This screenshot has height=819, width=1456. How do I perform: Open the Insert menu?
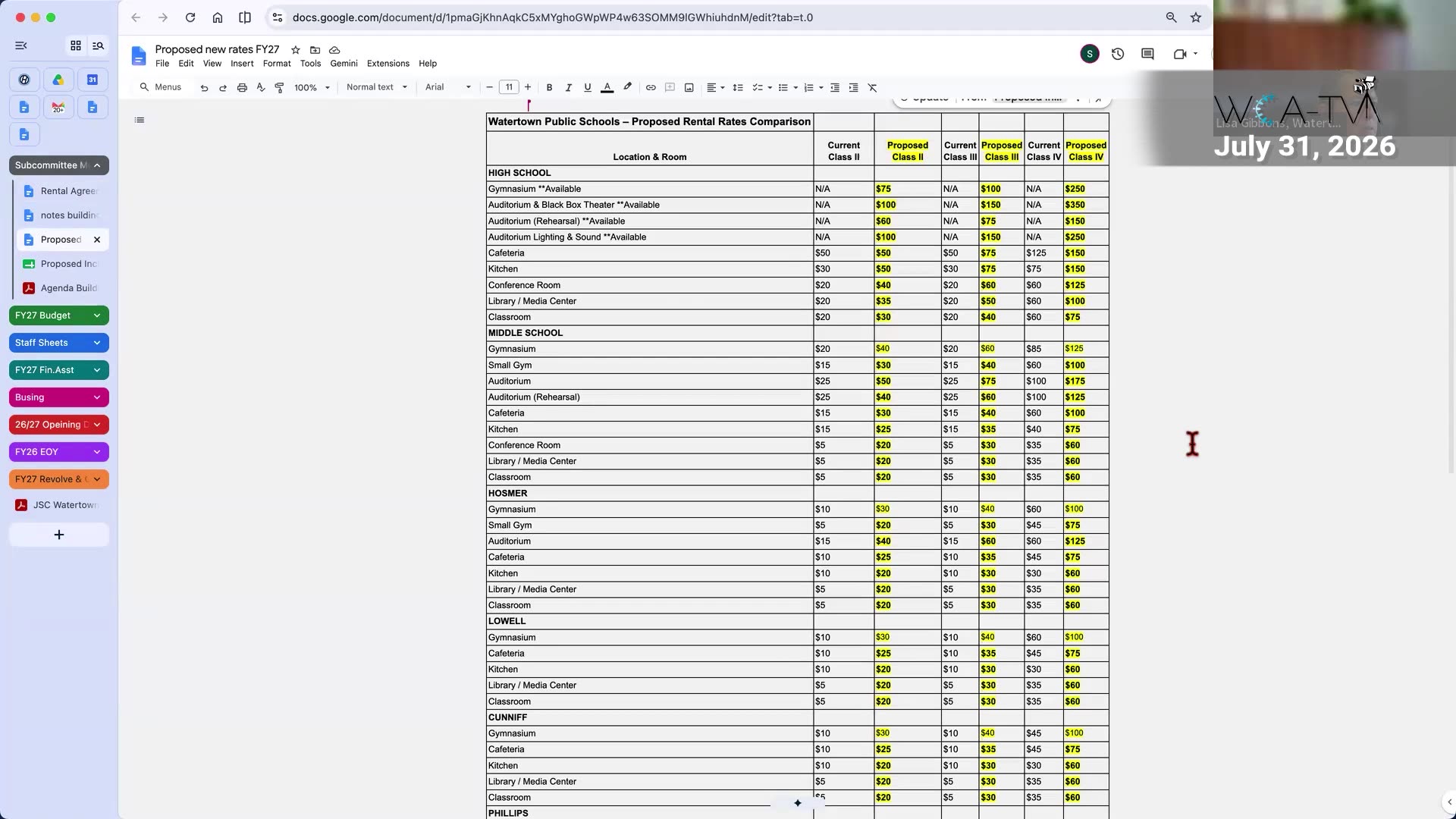(242, 64)
